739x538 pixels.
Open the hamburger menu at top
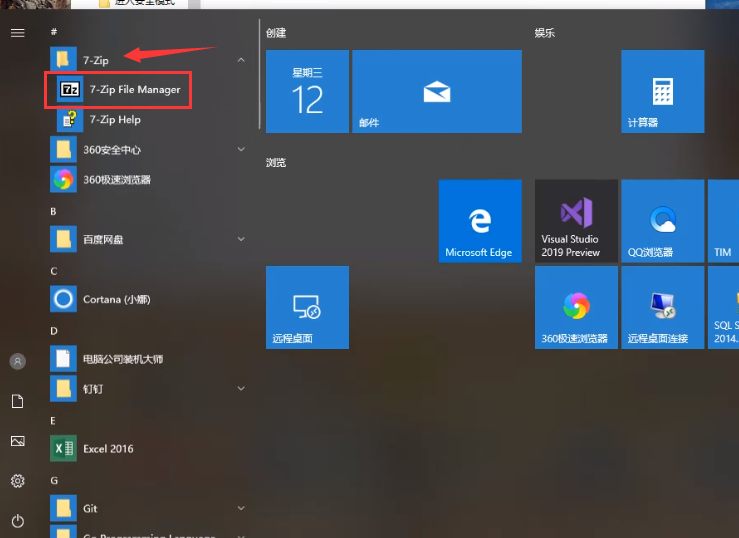click(17, 33)
